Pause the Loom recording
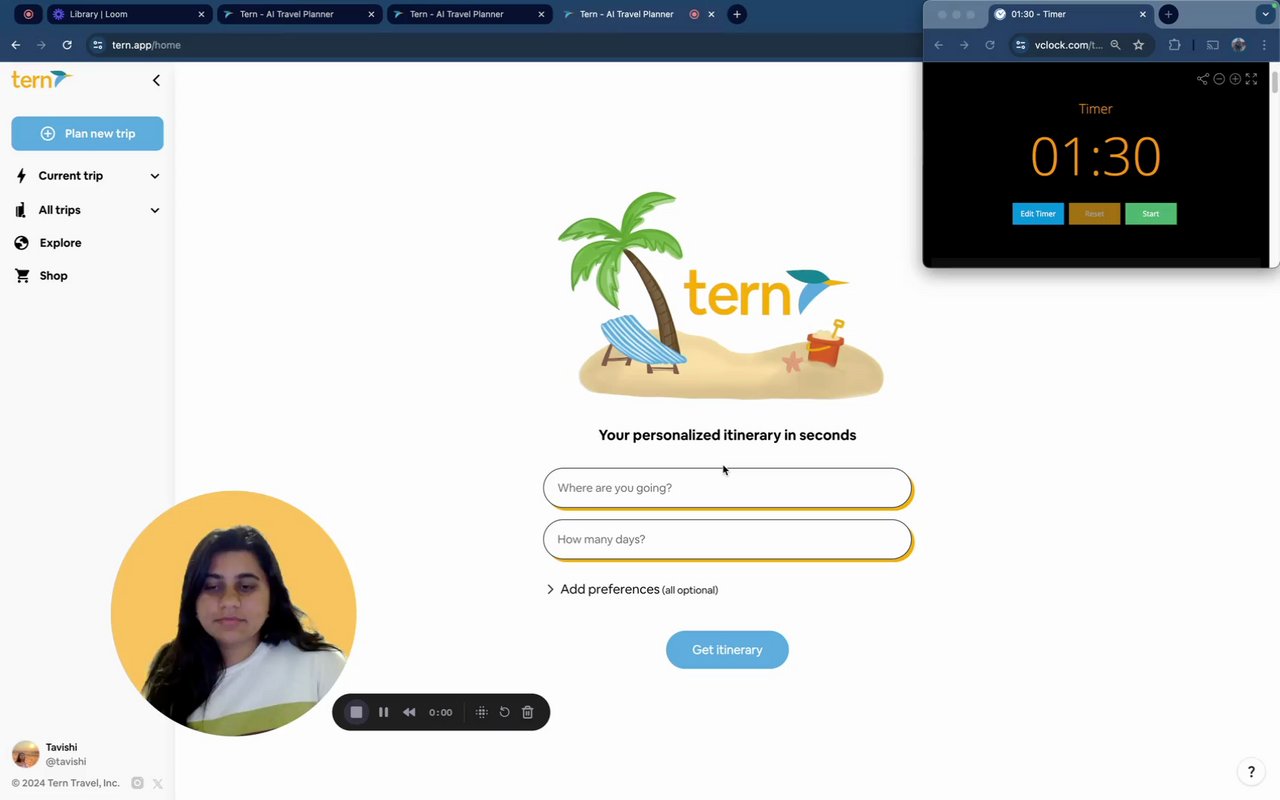1280x800 pixels. (x=383, y=712)
